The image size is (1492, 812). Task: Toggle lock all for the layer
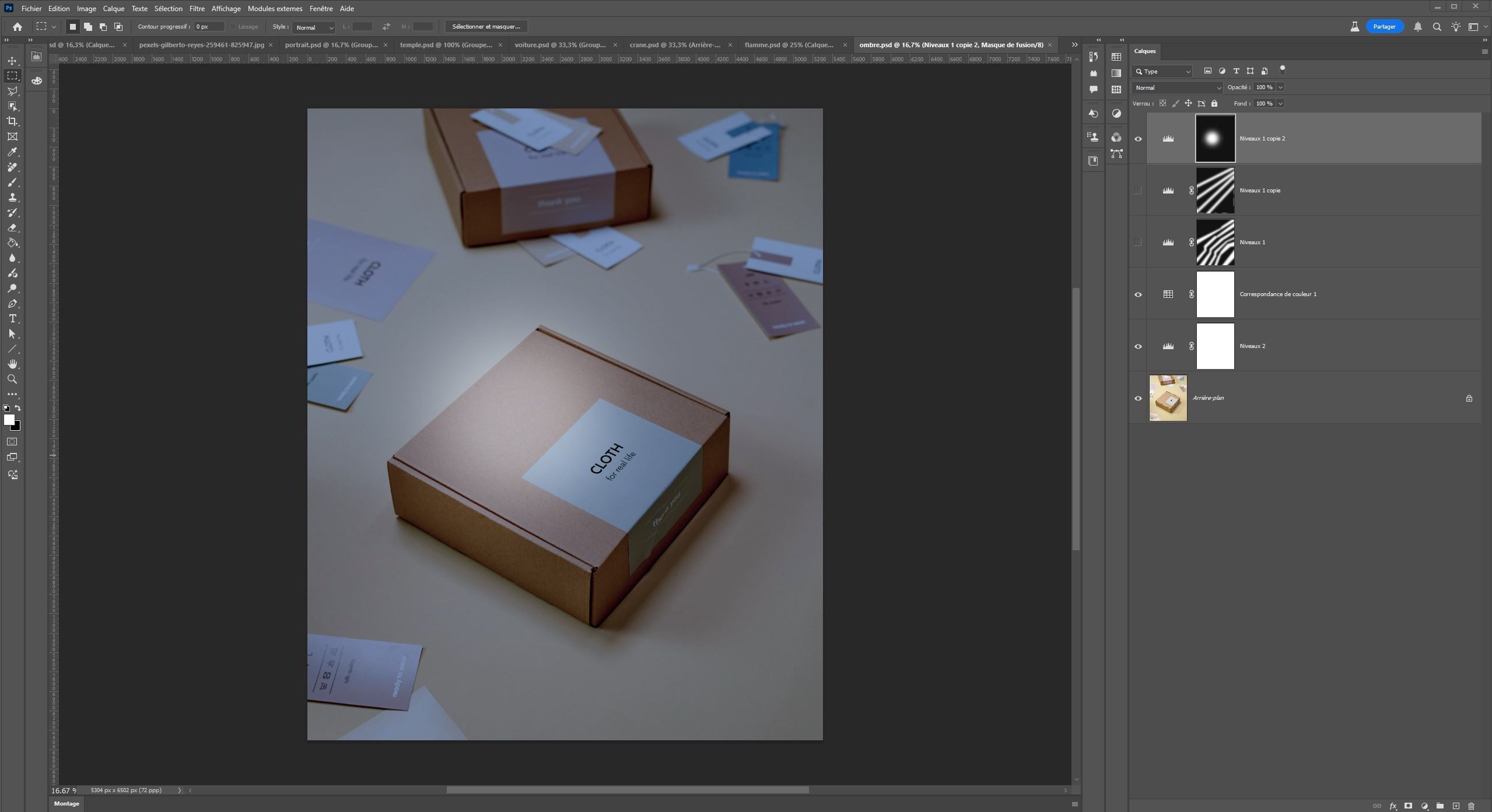pyautogui.click(x=1214, y=103)
